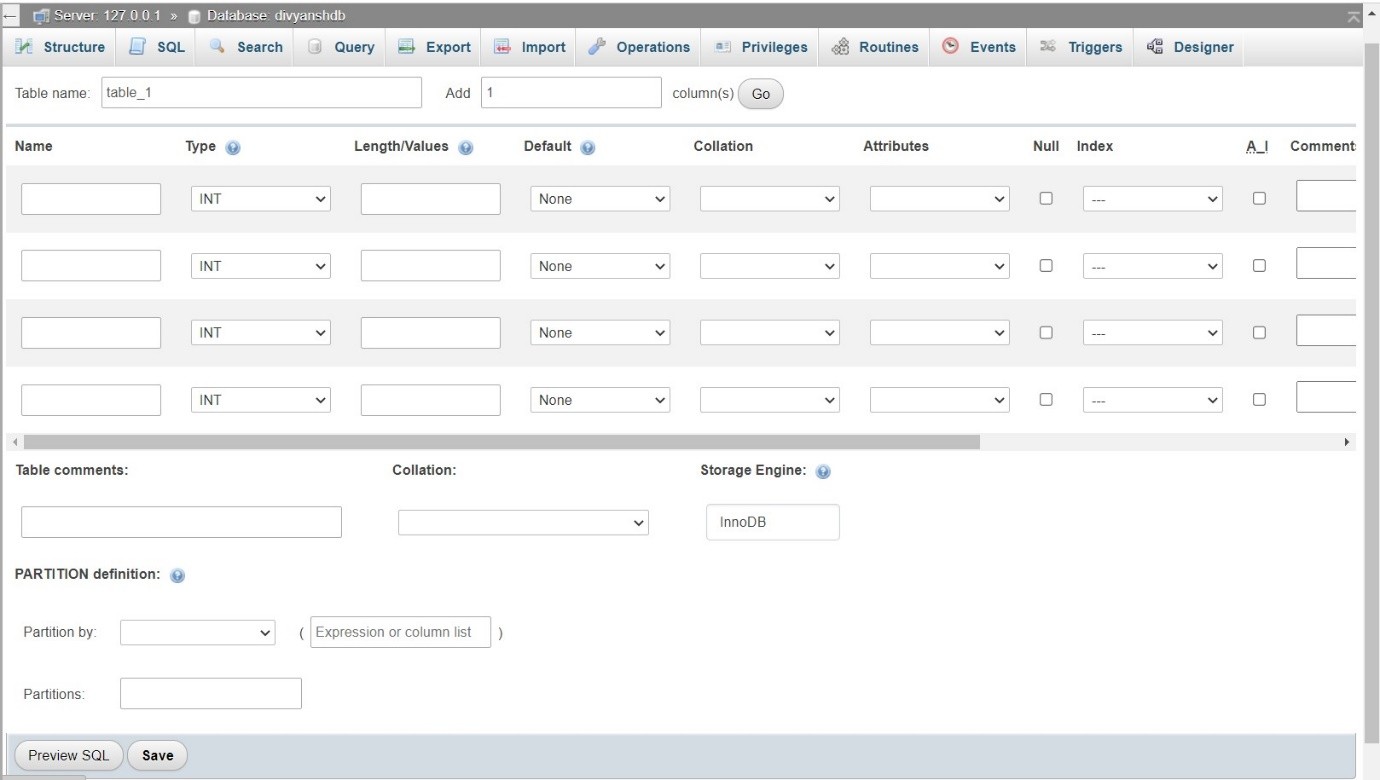Click the Preview SQL button
1380x780 pixels.
(68, 755)
